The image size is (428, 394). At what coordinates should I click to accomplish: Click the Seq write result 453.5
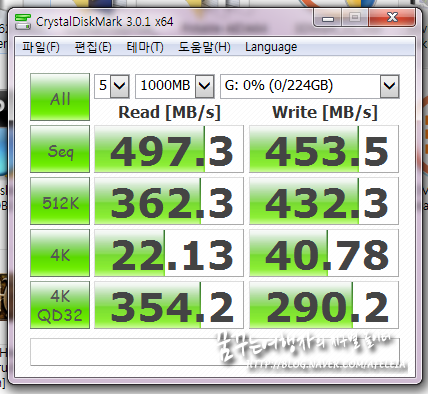[324, 149]
